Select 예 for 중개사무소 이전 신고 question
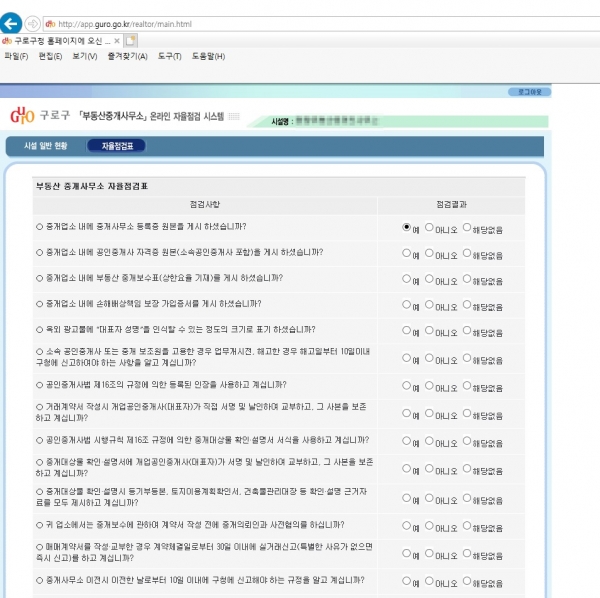 coord(406,581)
